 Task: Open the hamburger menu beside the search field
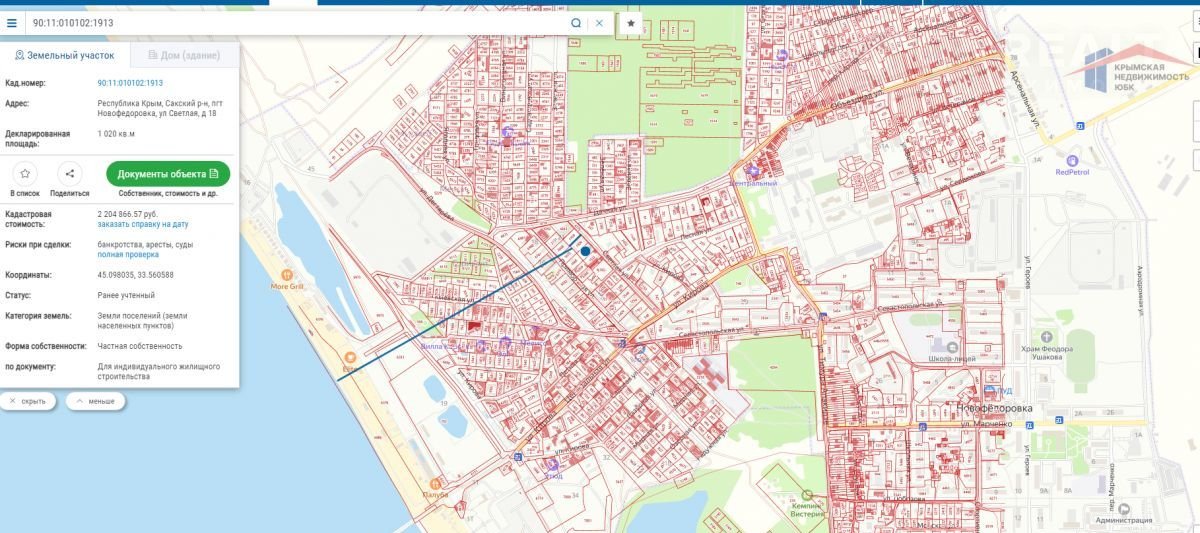pyautogui.click(x=12, y=22)
